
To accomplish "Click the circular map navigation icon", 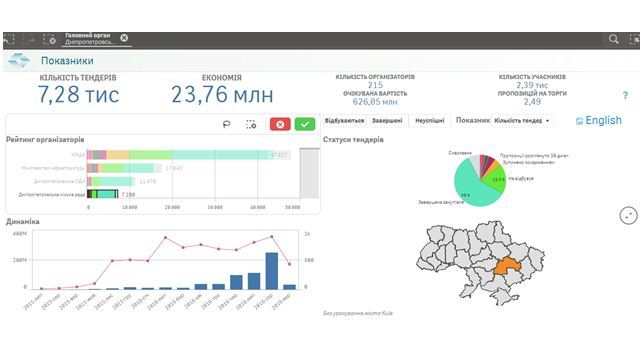I will coord(628,215).
